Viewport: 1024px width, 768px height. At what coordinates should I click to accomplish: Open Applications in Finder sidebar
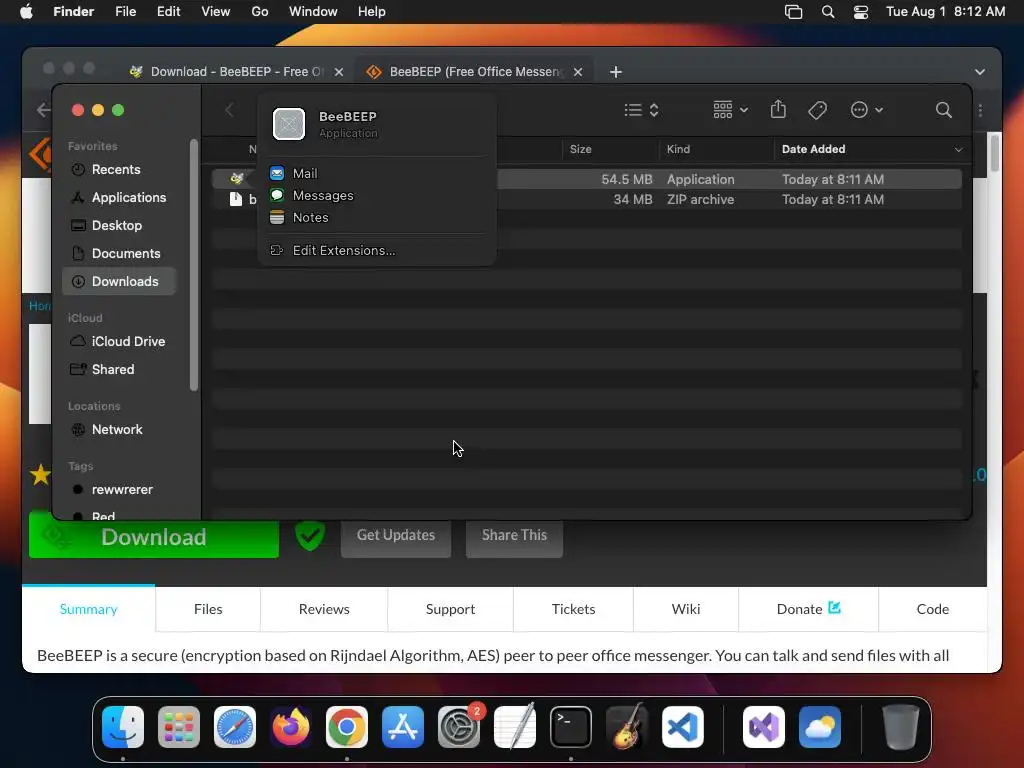tap(119, 197)
